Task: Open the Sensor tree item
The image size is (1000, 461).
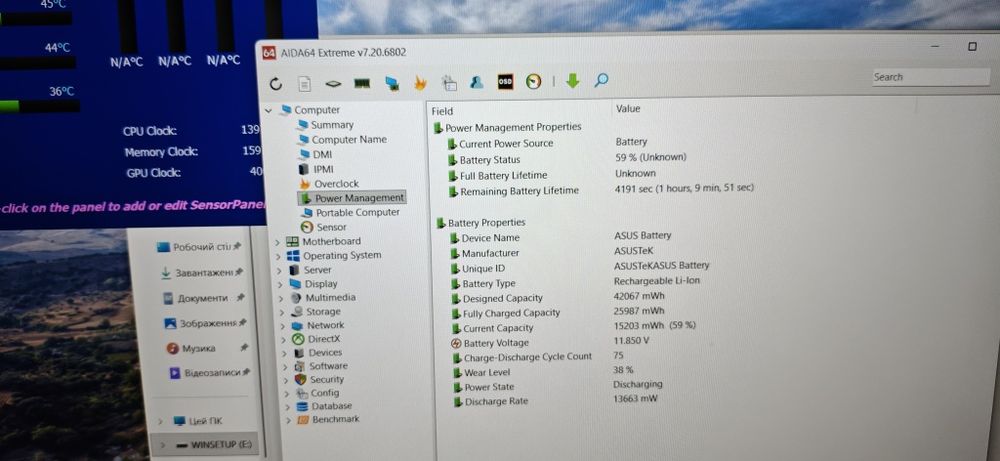Action: pyautogui.click(x=323, y=227)
